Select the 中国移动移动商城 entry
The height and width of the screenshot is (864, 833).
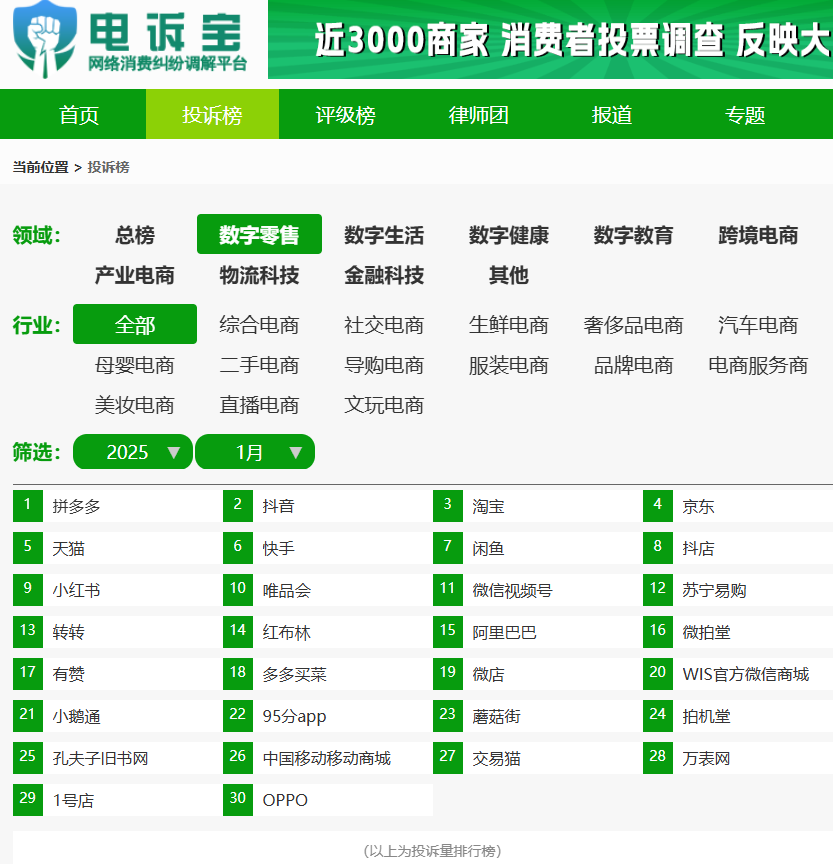point(328,758)
